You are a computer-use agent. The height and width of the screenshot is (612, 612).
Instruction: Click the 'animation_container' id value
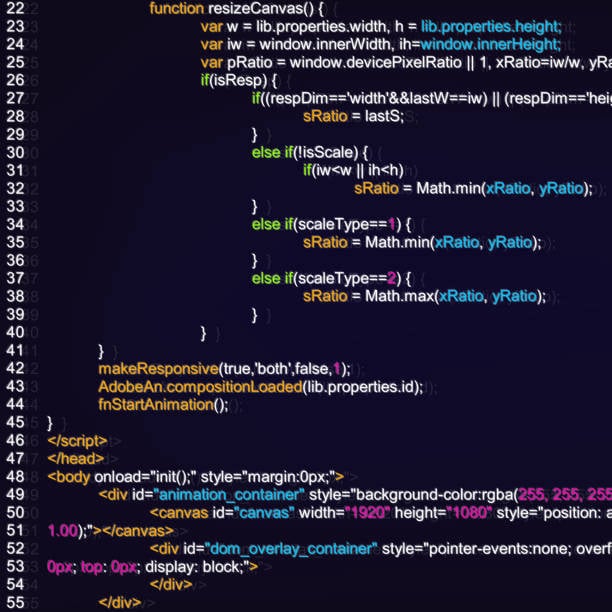(229, 495)
